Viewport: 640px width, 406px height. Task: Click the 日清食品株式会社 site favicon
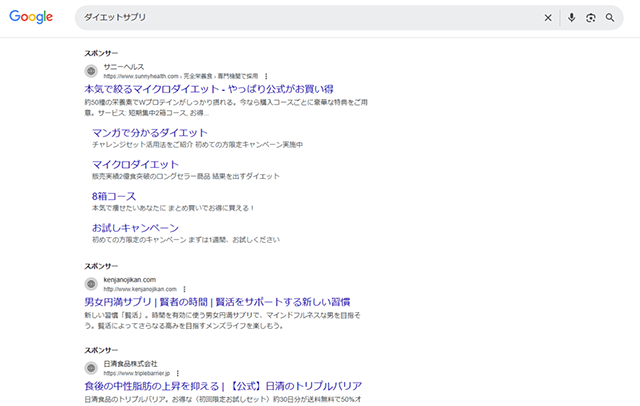tap(91, 368)
